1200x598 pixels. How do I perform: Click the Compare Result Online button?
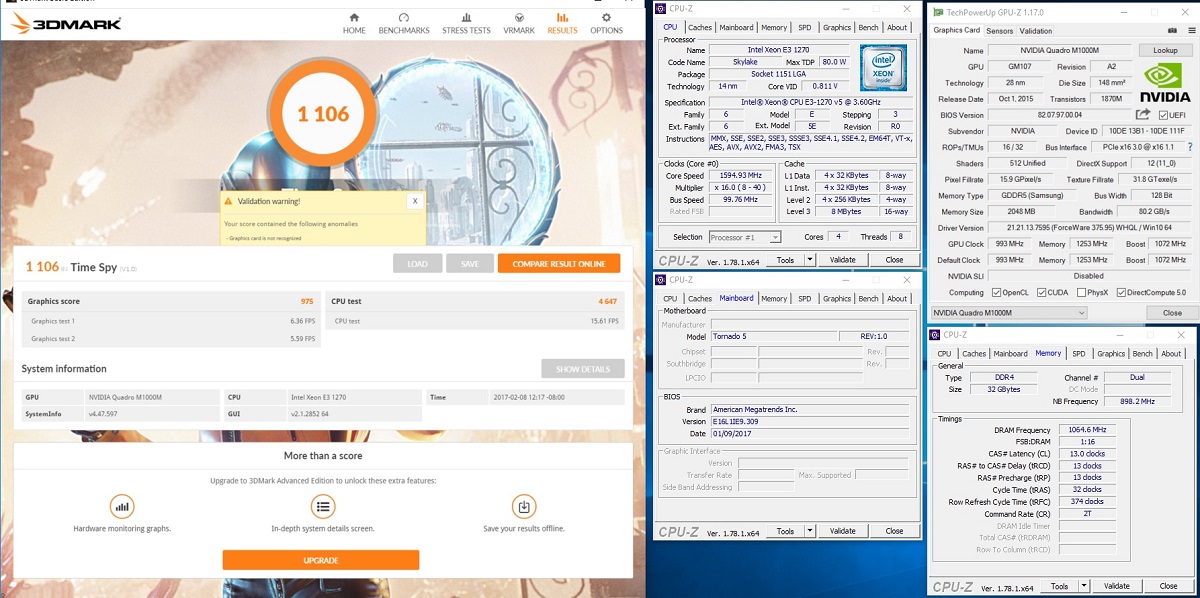point(559,263)
